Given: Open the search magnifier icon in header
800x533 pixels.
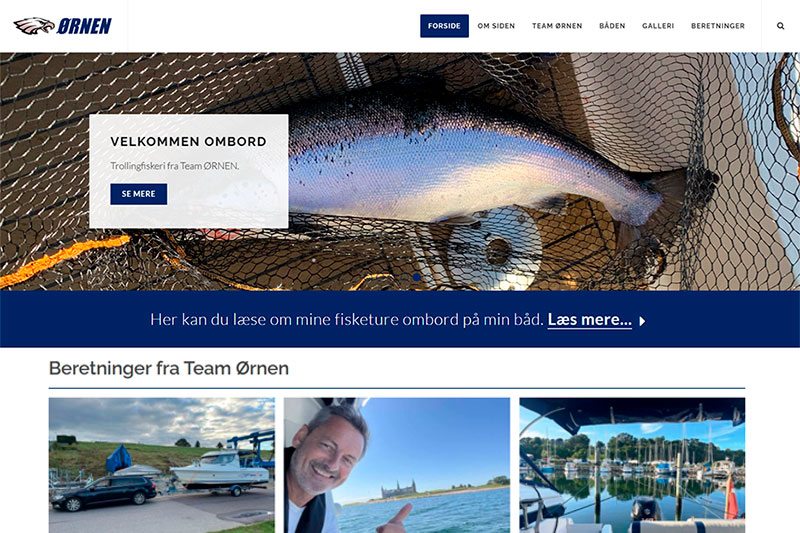Looking at the screenshot, I should pyautogui.click(x=780, y=26).
